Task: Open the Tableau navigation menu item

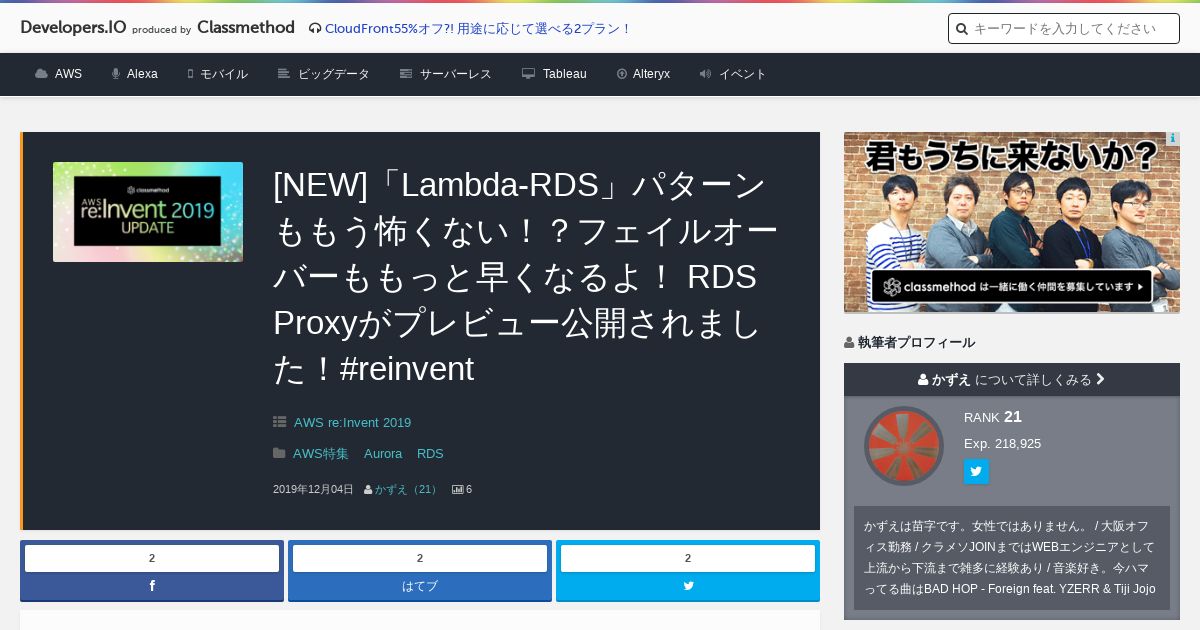Action: click(x=554, y=74)
